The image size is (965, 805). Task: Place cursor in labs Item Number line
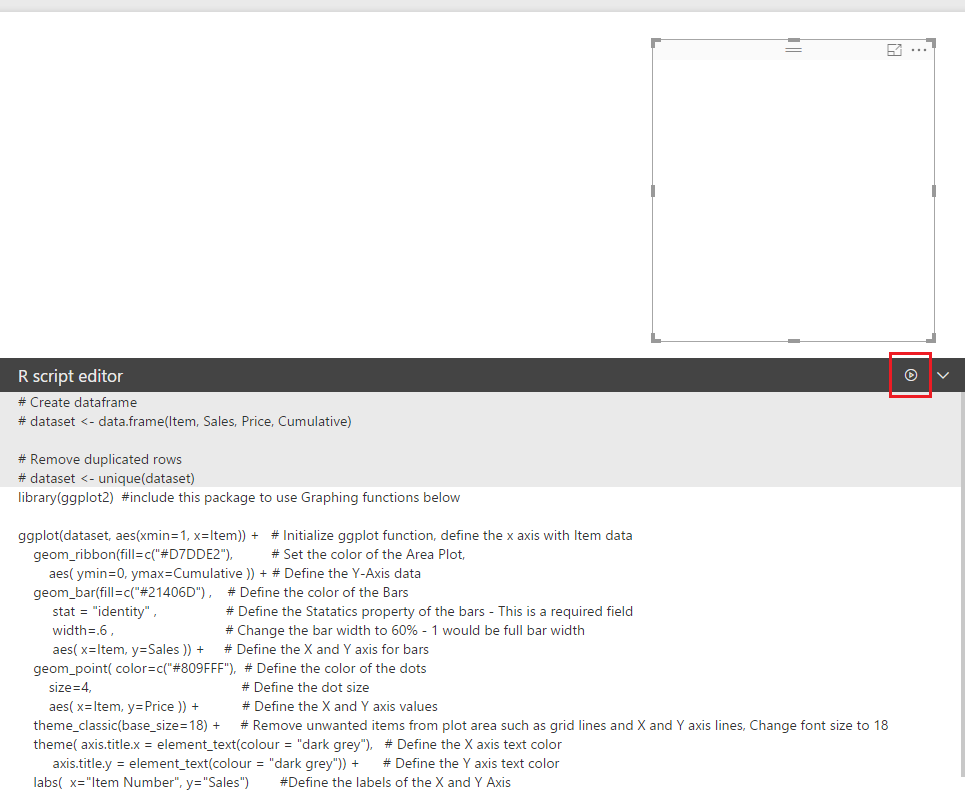[x=272, y=782]
